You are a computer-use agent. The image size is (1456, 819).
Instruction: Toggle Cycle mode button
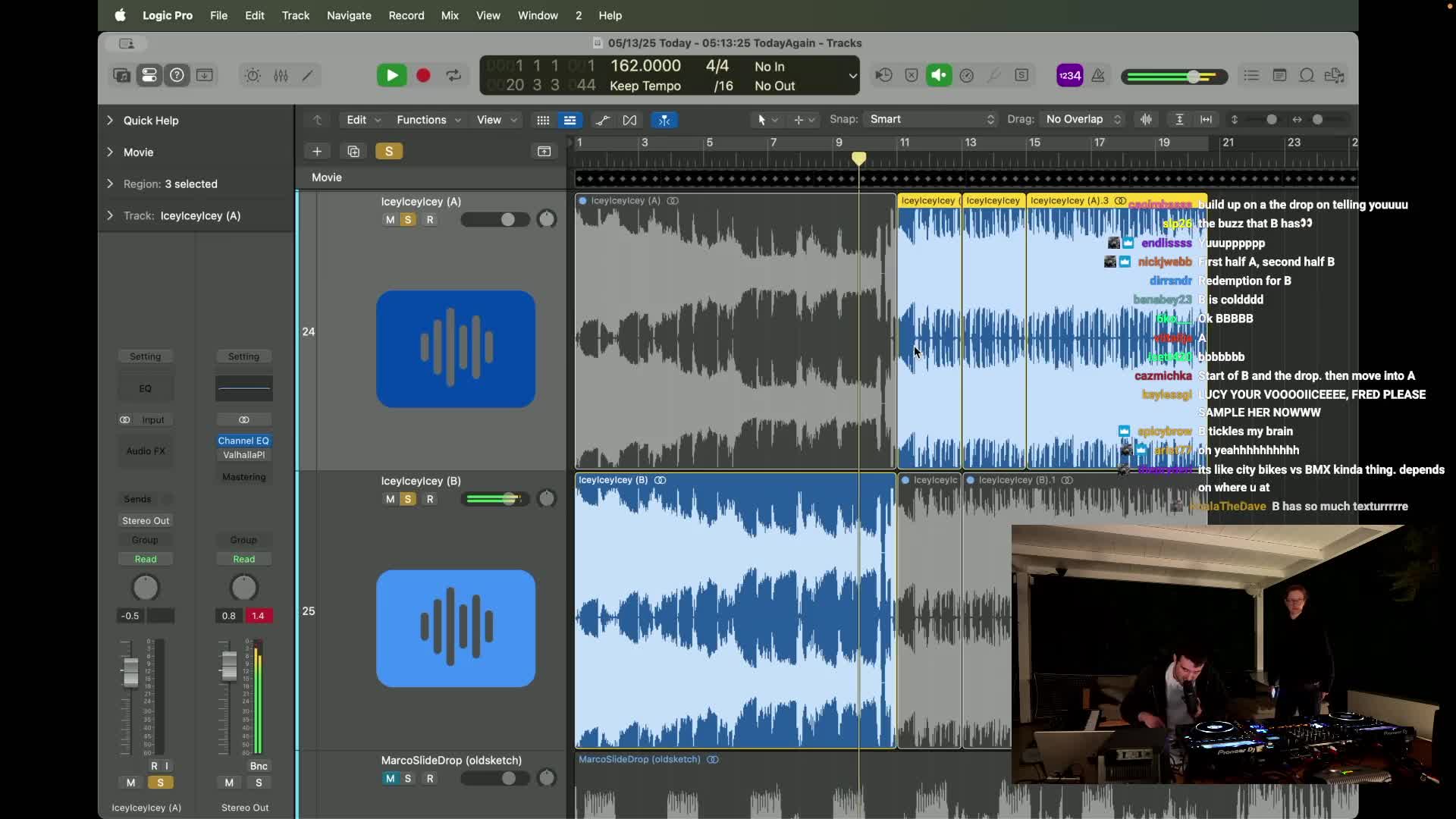453,75
